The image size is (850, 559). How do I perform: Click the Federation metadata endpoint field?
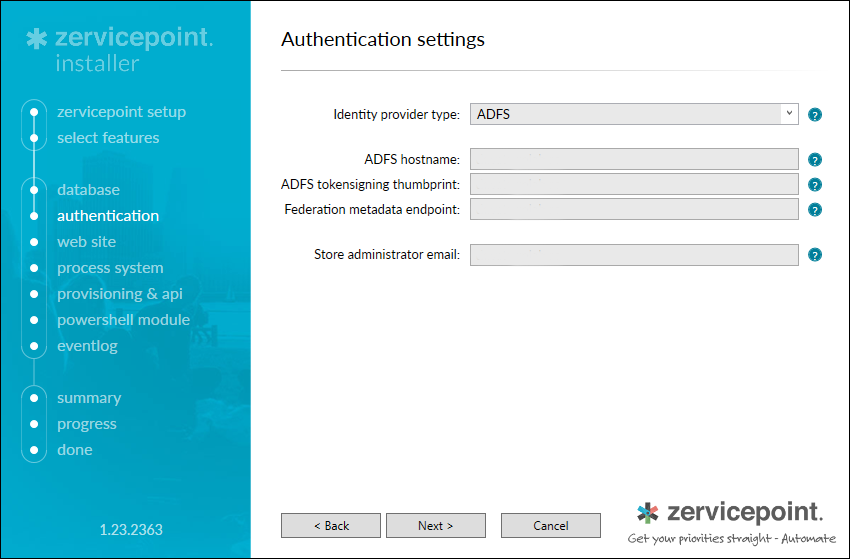pyautogui.click(x=634, y=209)
